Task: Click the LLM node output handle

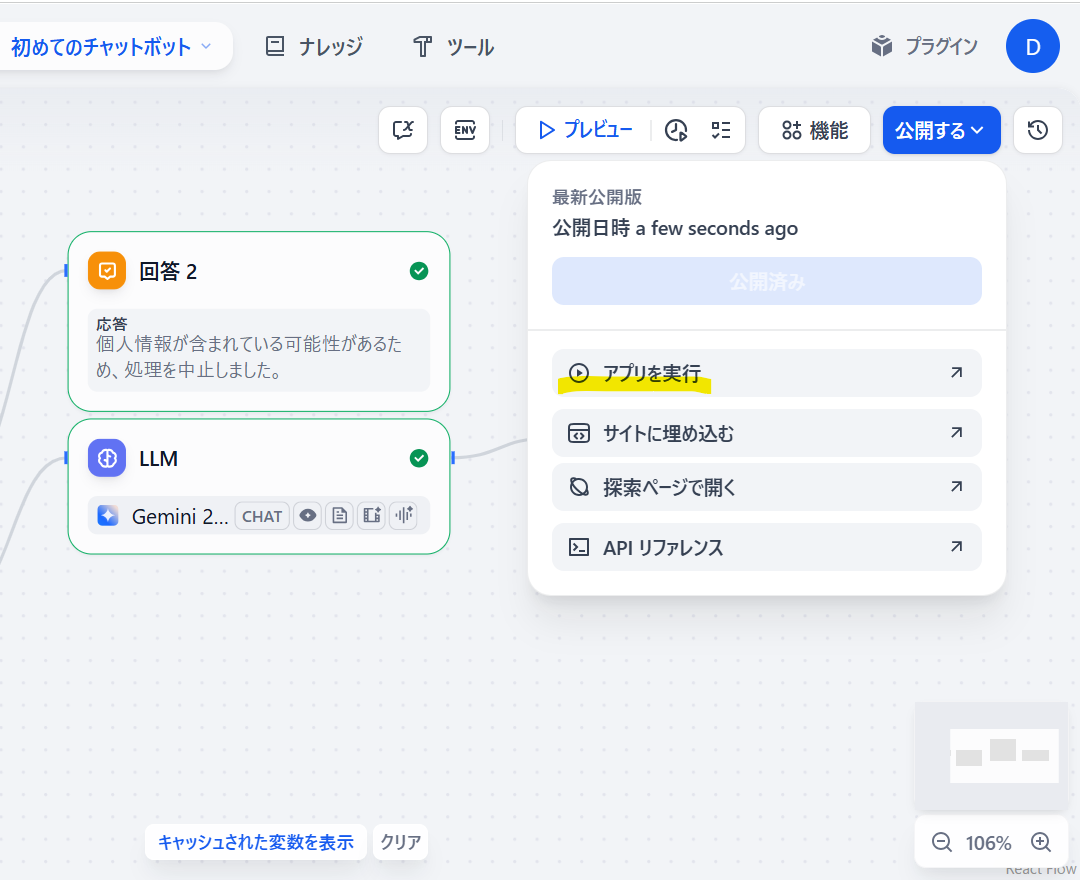Action: tap(453, 458)
